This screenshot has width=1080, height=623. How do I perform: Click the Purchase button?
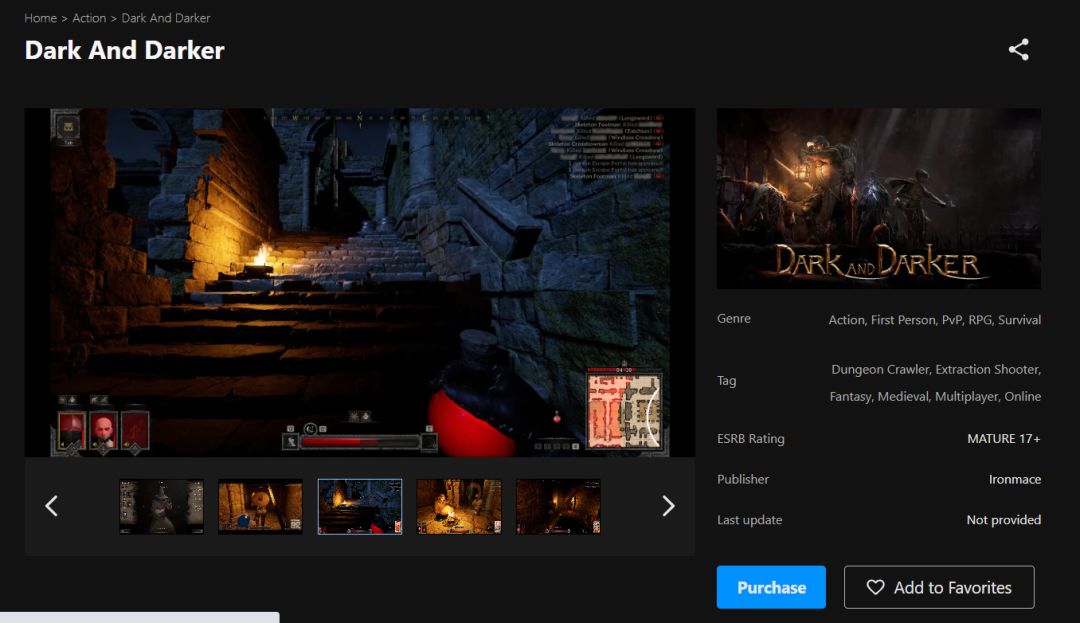pos(771,587)
